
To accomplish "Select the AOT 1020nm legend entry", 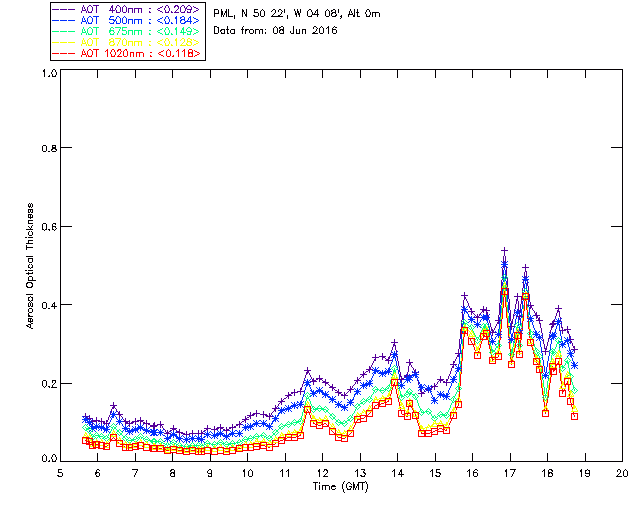I will point(127,53).
